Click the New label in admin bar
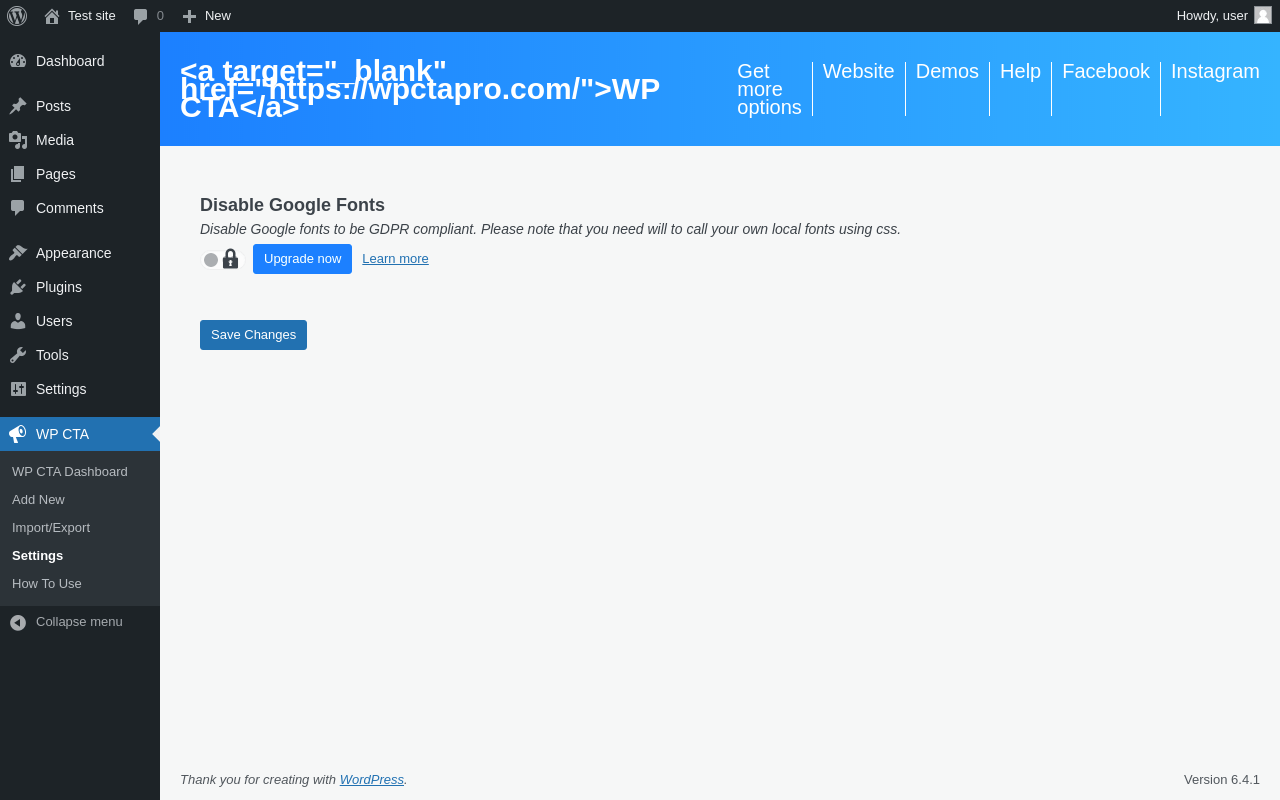Viewport: 1280px width, 800px height. point(218,16)
